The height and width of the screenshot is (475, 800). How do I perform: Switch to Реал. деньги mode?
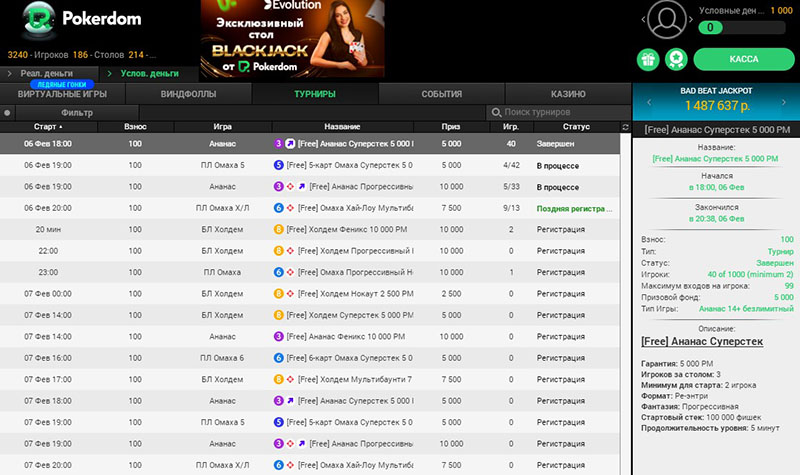(49, 73)
